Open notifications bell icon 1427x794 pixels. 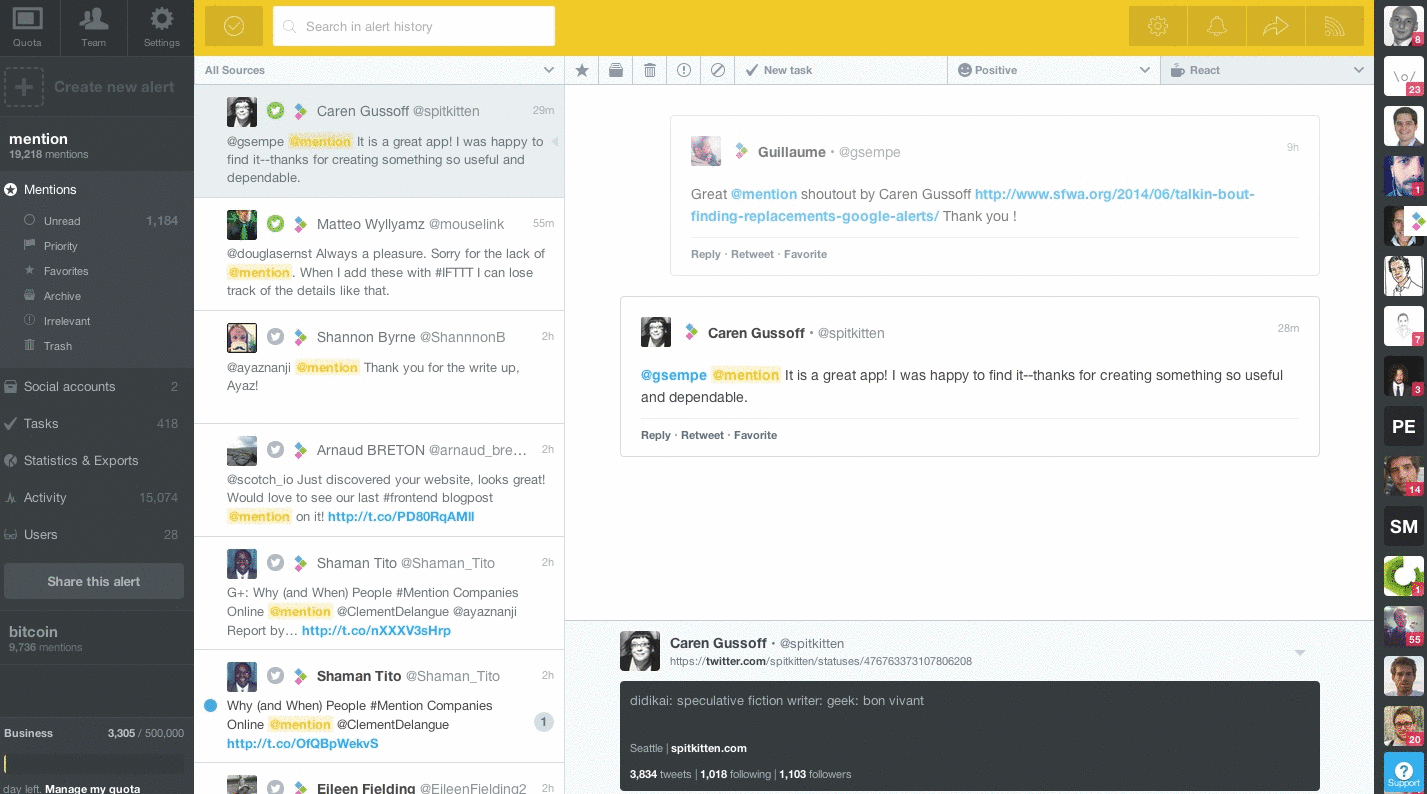coord(1217,27)
